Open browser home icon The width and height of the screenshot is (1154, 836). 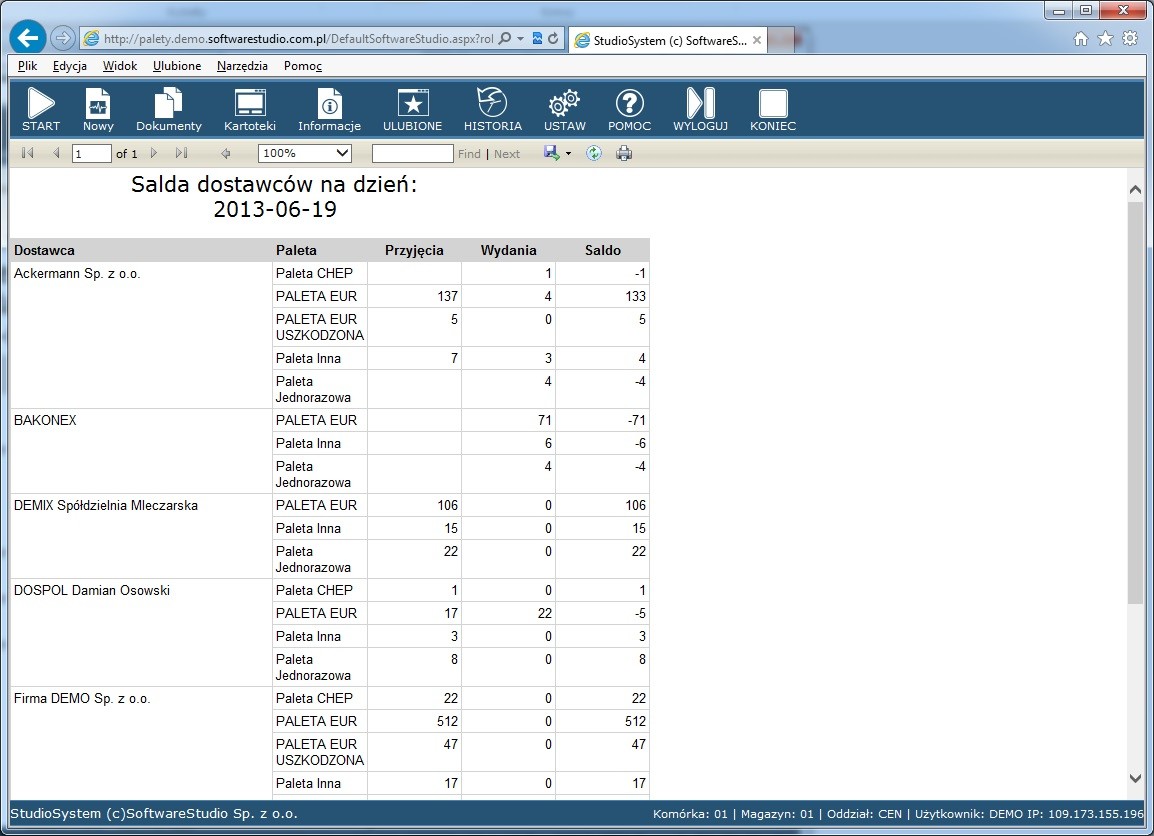click(x=1080, y=39)
